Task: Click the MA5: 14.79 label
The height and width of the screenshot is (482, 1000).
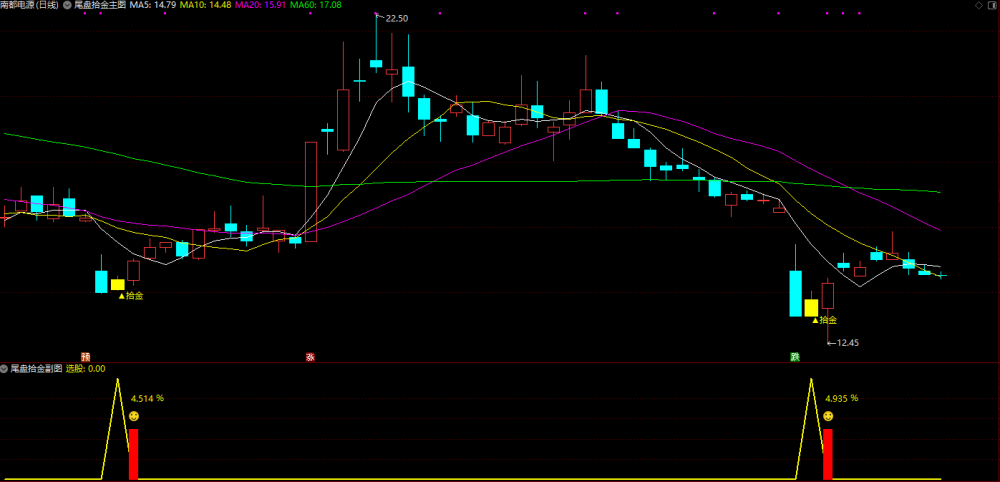Action: tap(153, 5)
